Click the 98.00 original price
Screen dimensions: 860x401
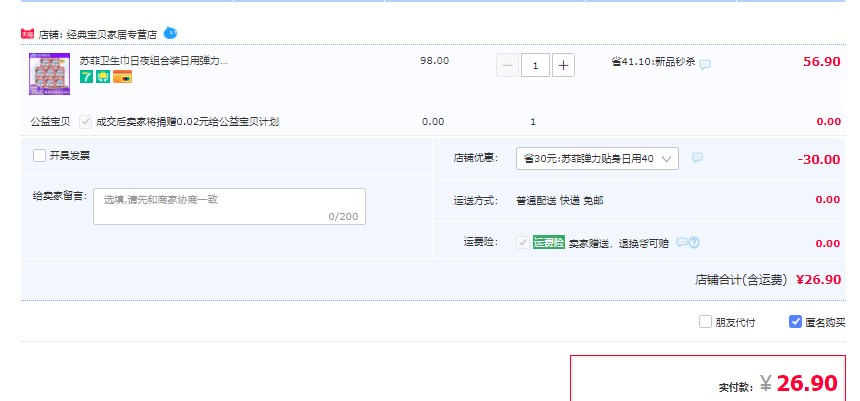(x=434, y=61)
